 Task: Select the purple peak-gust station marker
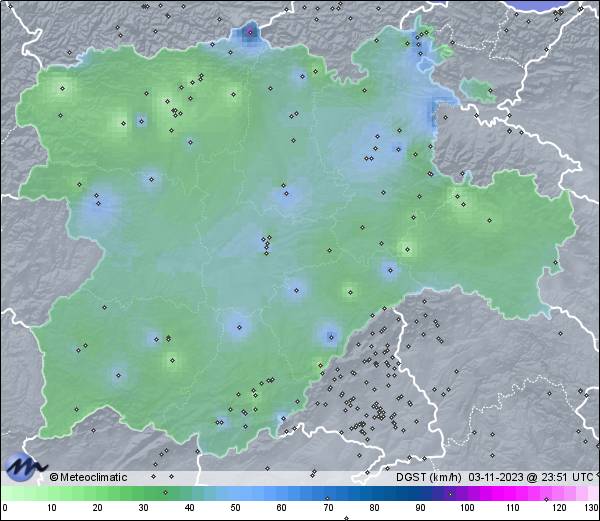(x=250, y=32)
